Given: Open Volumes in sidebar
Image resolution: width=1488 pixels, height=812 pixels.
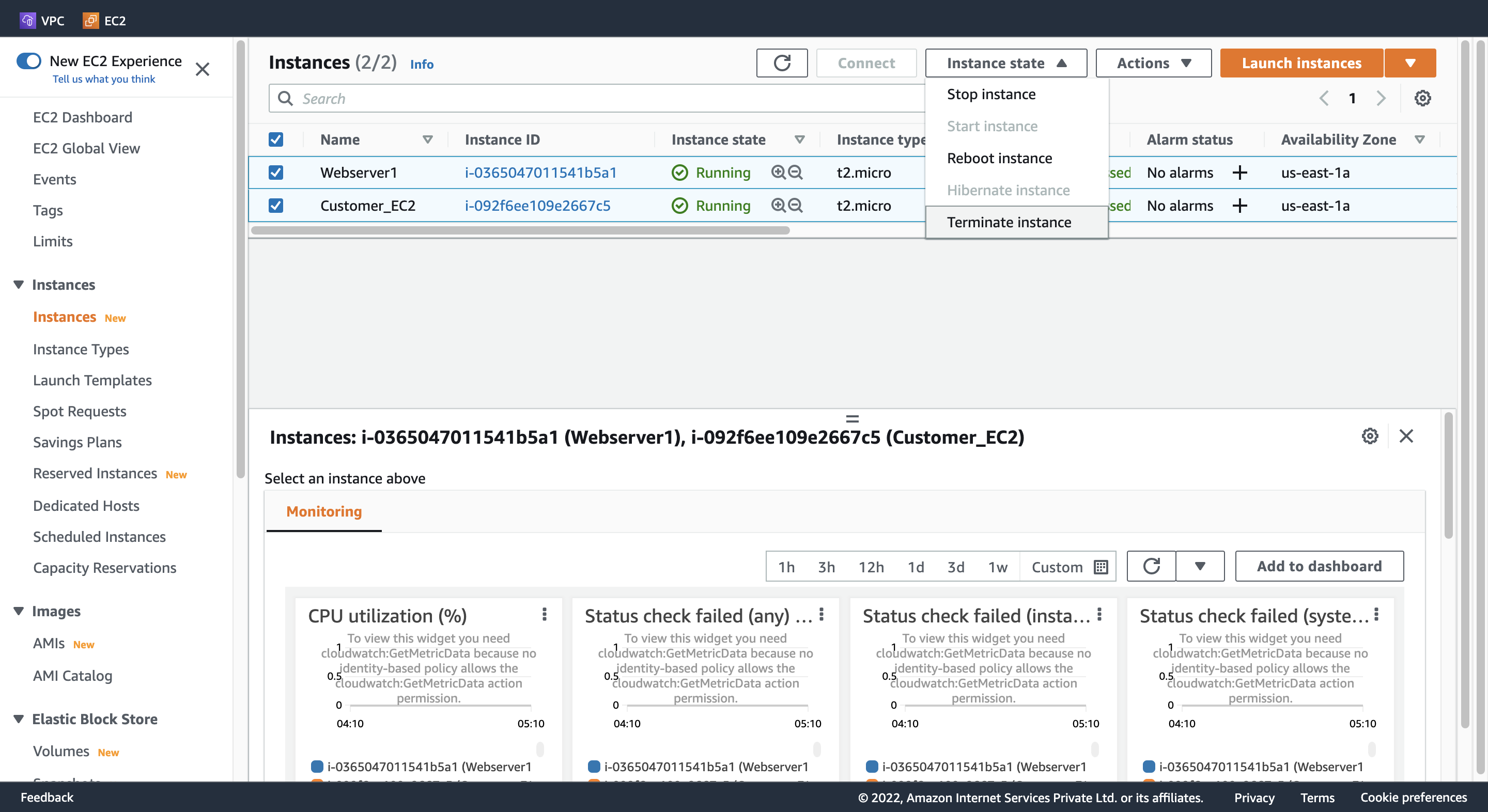Looking at the screenshot, I should click(60, 751).
